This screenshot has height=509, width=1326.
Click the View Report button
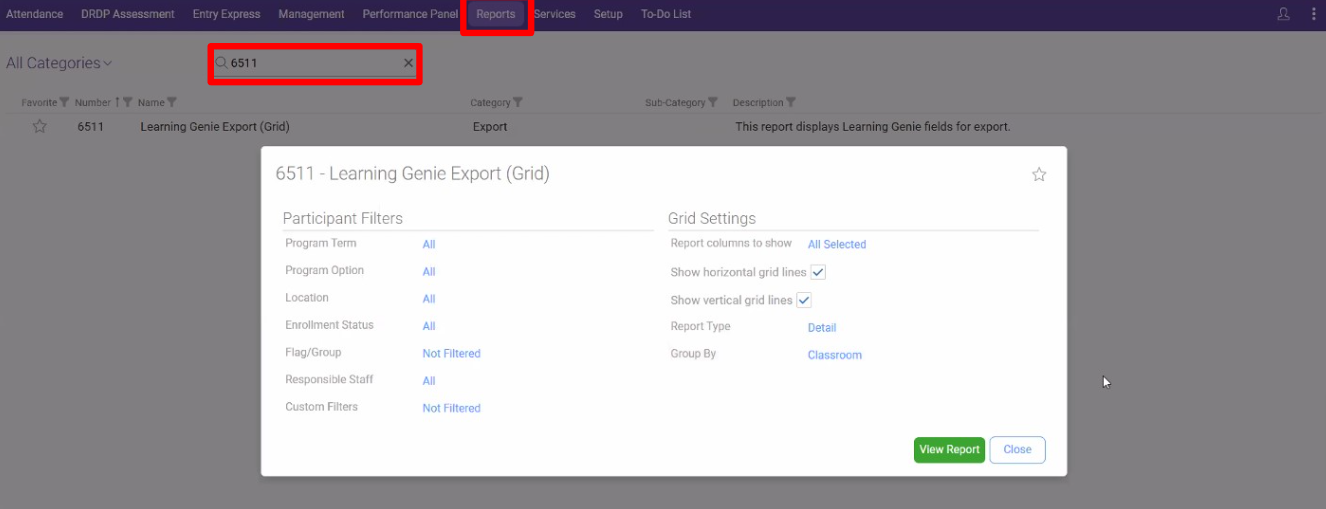click(949, 450)
